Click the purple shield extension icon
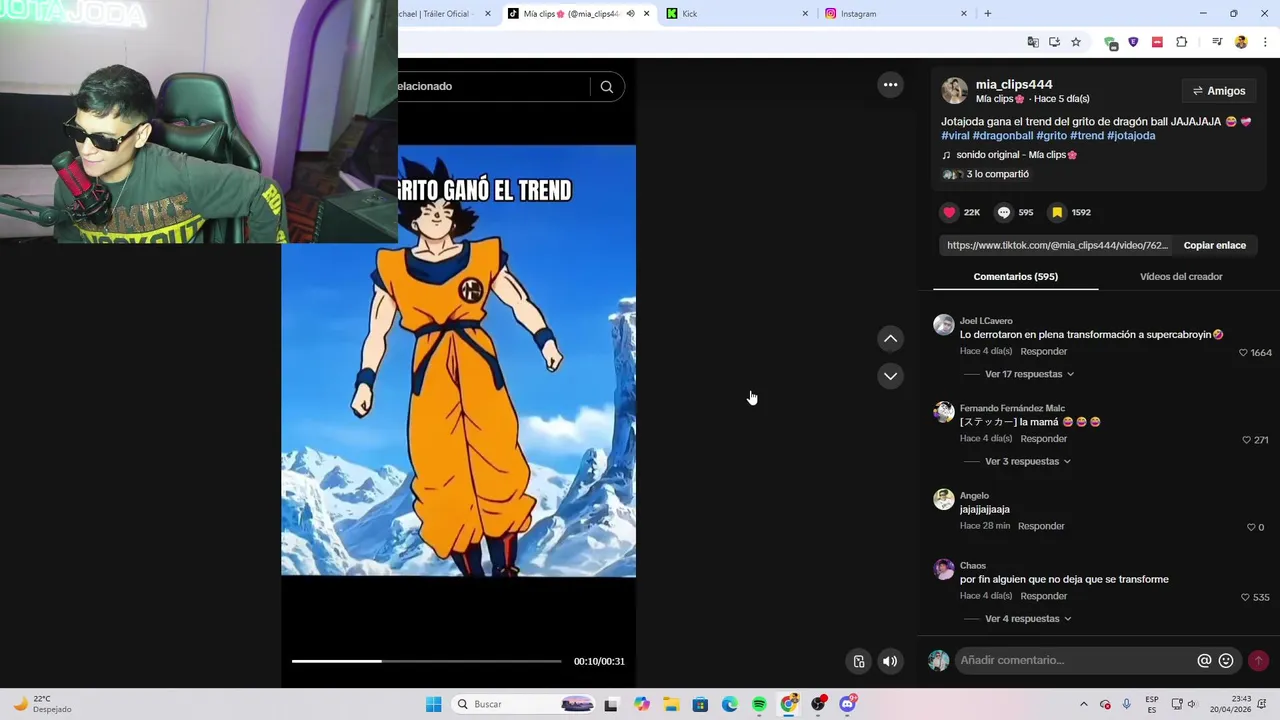The width and height of the screenshot is (1280, 720). pos(1133,42)
